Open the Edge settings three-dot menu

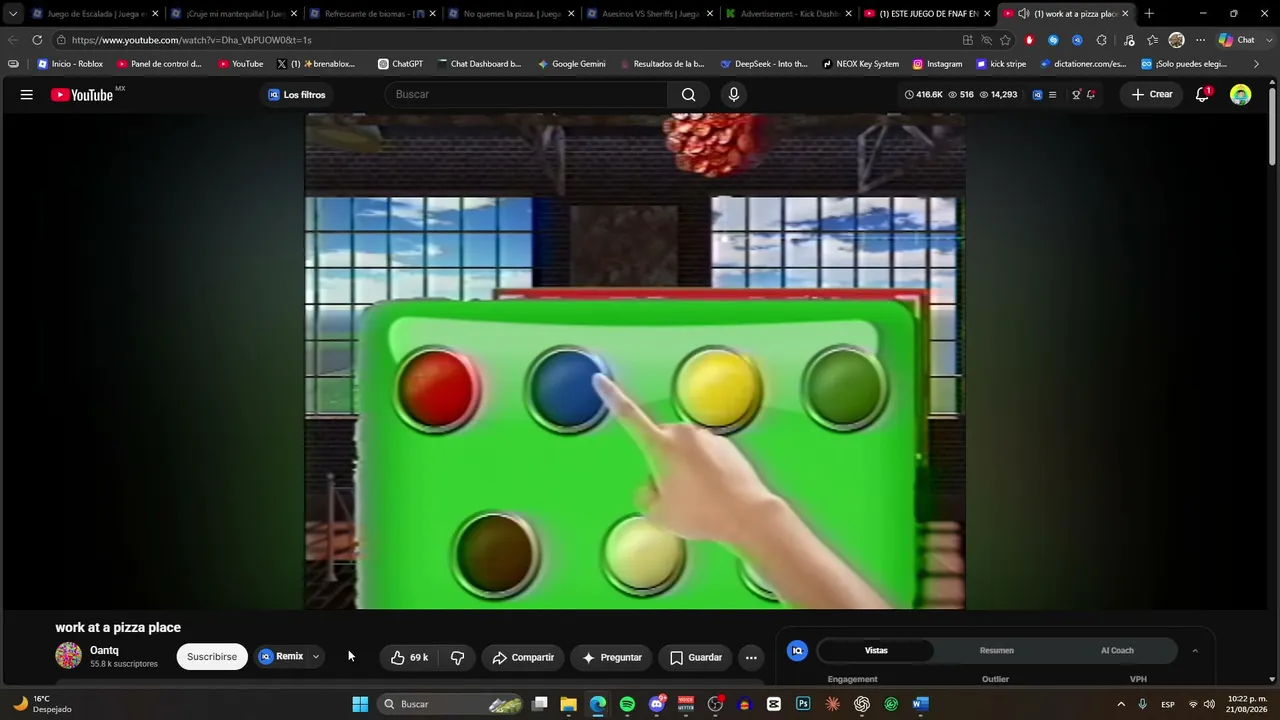(x=1200, y=40)
